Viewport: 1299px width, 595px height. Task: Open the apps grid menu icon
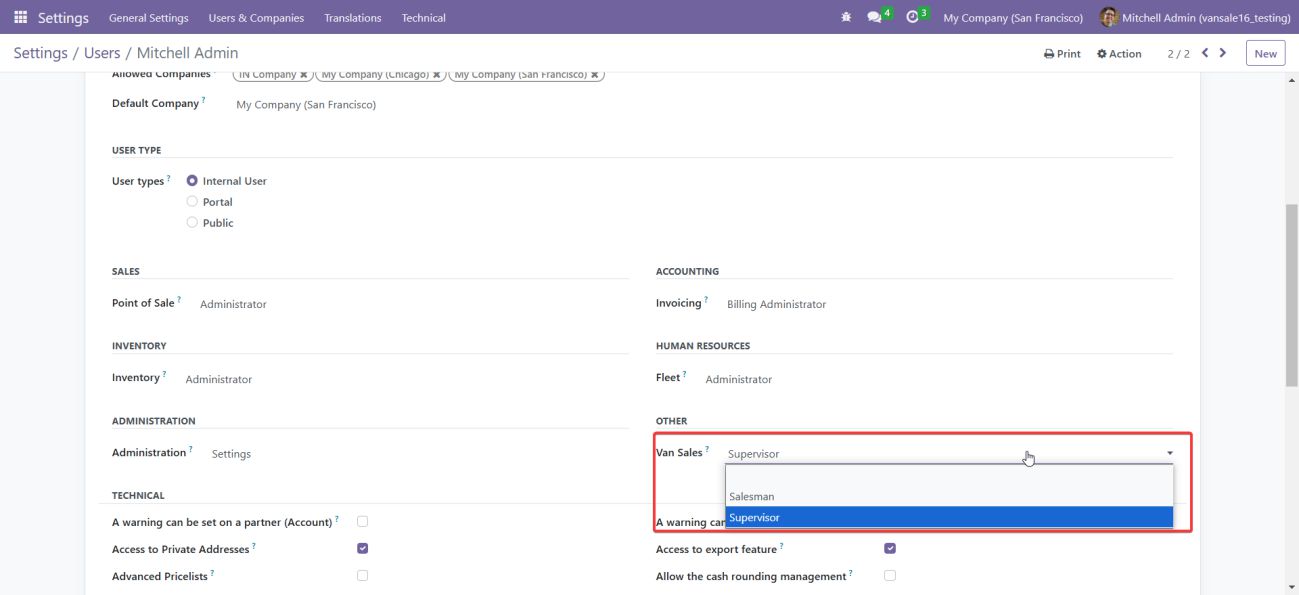coord(20,18)
